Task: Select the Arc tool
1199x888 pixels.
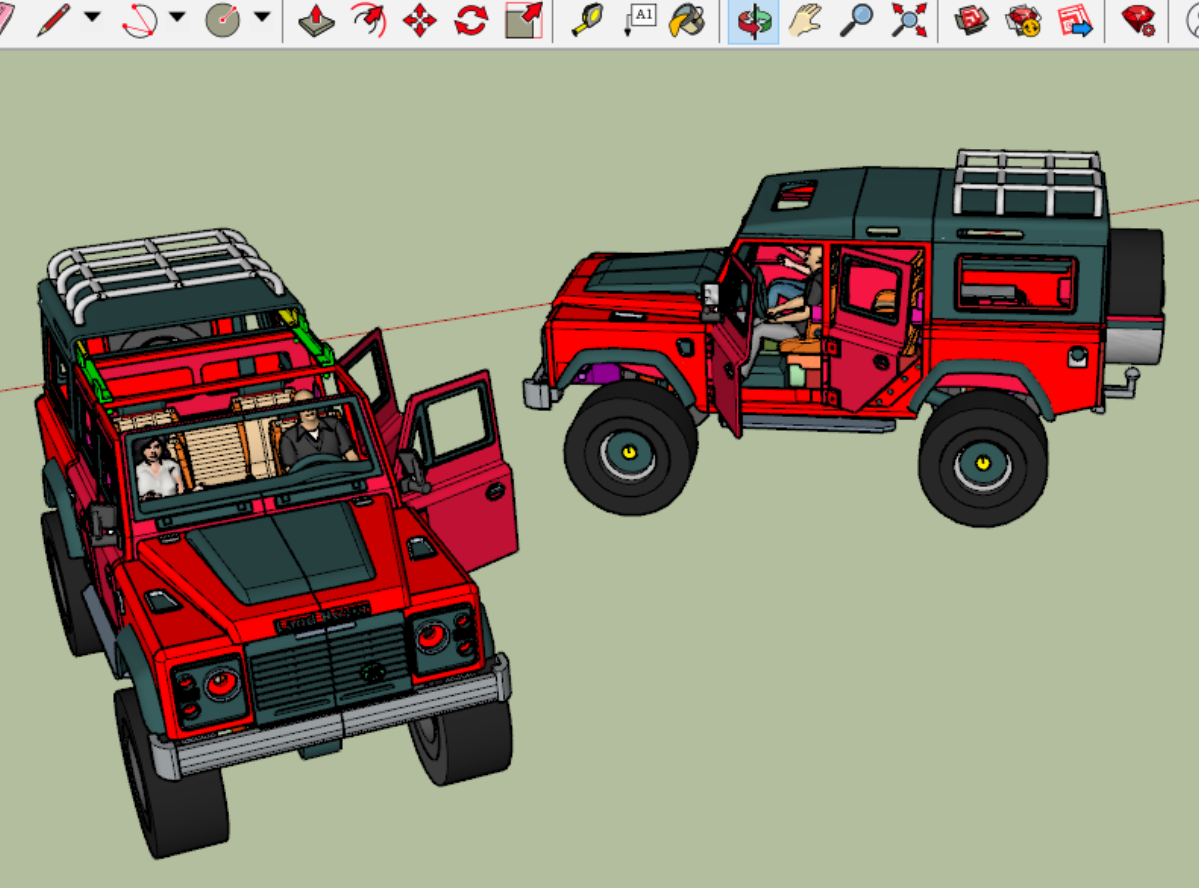Action: tap(139, 19)
